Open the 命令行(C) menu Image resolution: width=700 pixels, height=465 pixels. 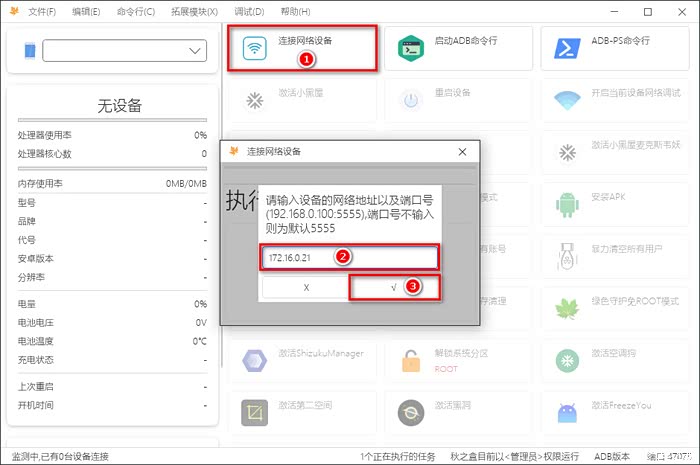[x=136, y=12]
